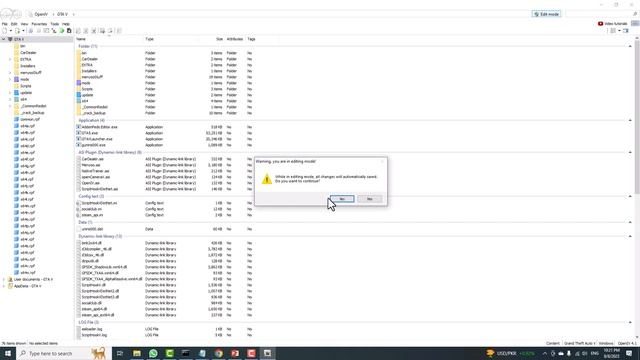Click the yellow warning triangle icon in dialog
640x360 pixels.
[x=267, y=179]
